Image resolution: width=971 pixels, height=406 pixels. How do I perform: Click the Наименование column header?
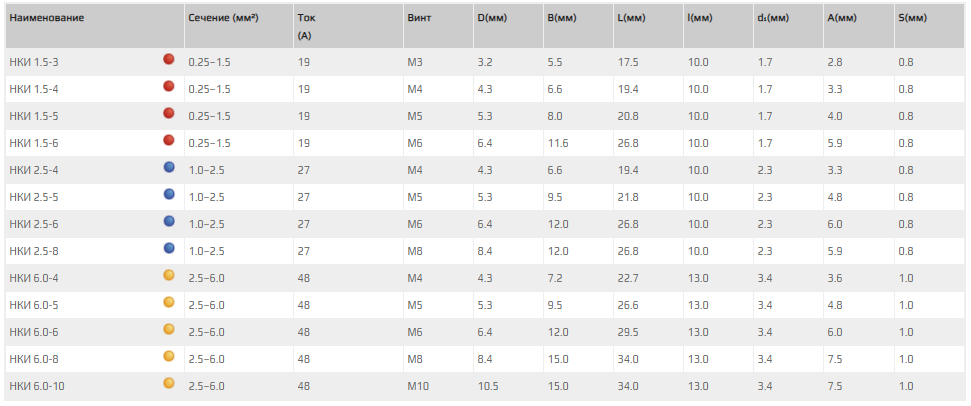[x=47, y=19]
